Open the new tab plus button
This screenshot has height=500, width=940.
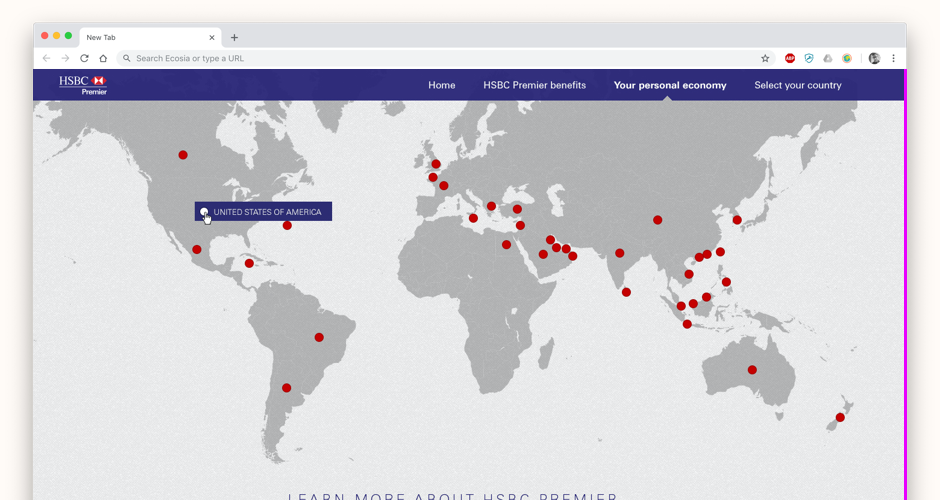coord(234,38)
